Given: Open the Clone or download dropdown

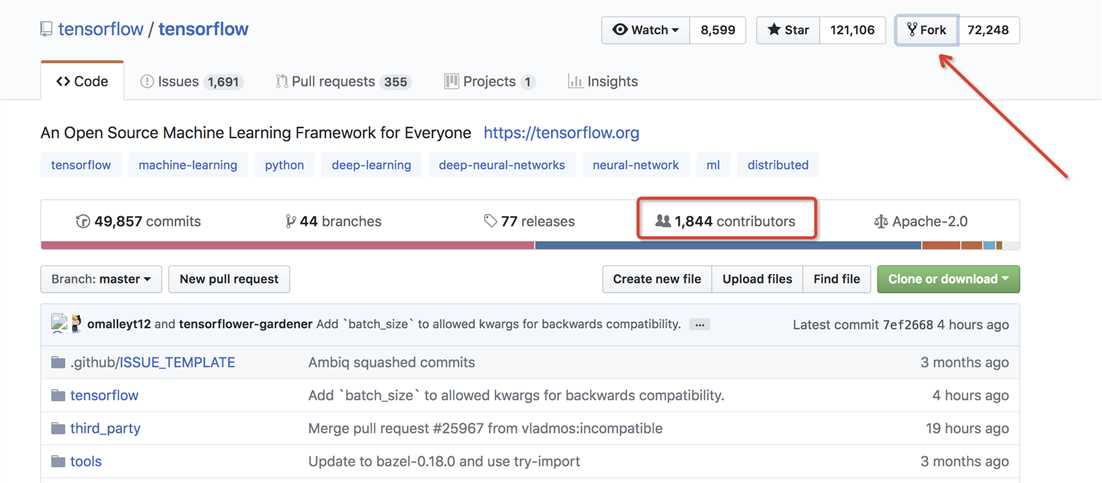Looking at the screenshot, I should tap(949, 279).
